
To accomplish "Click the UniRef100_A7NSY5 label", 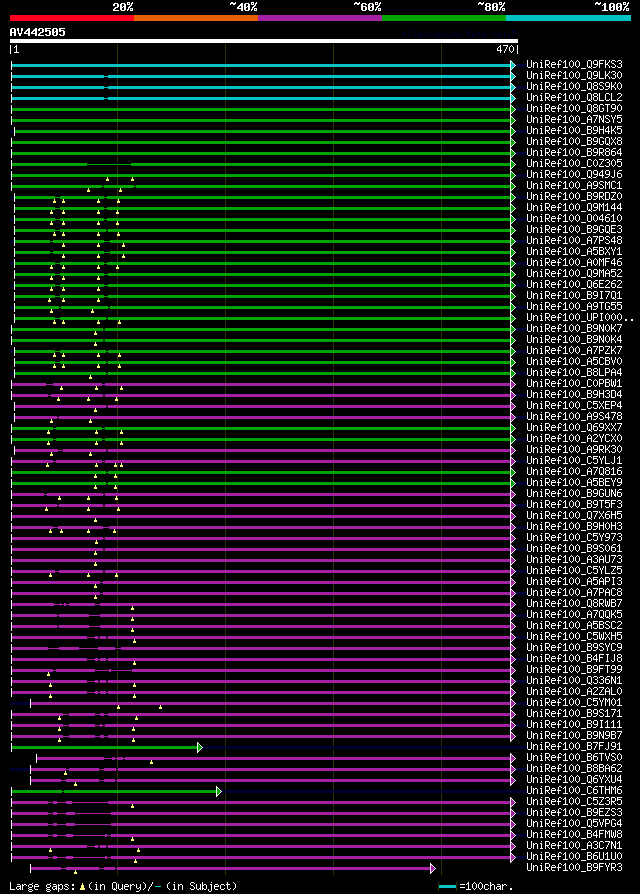I will click(574, 120).
